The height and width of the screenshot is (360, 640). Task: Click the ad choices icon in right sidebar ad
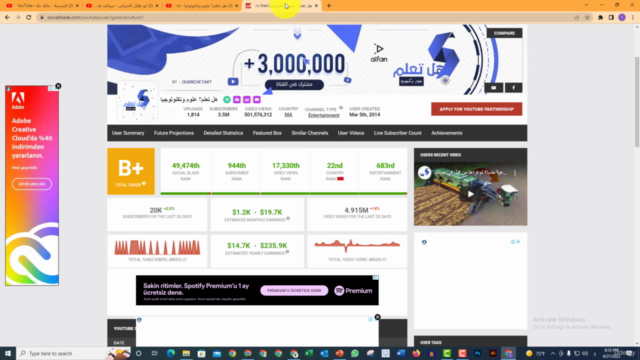(513, 242)
